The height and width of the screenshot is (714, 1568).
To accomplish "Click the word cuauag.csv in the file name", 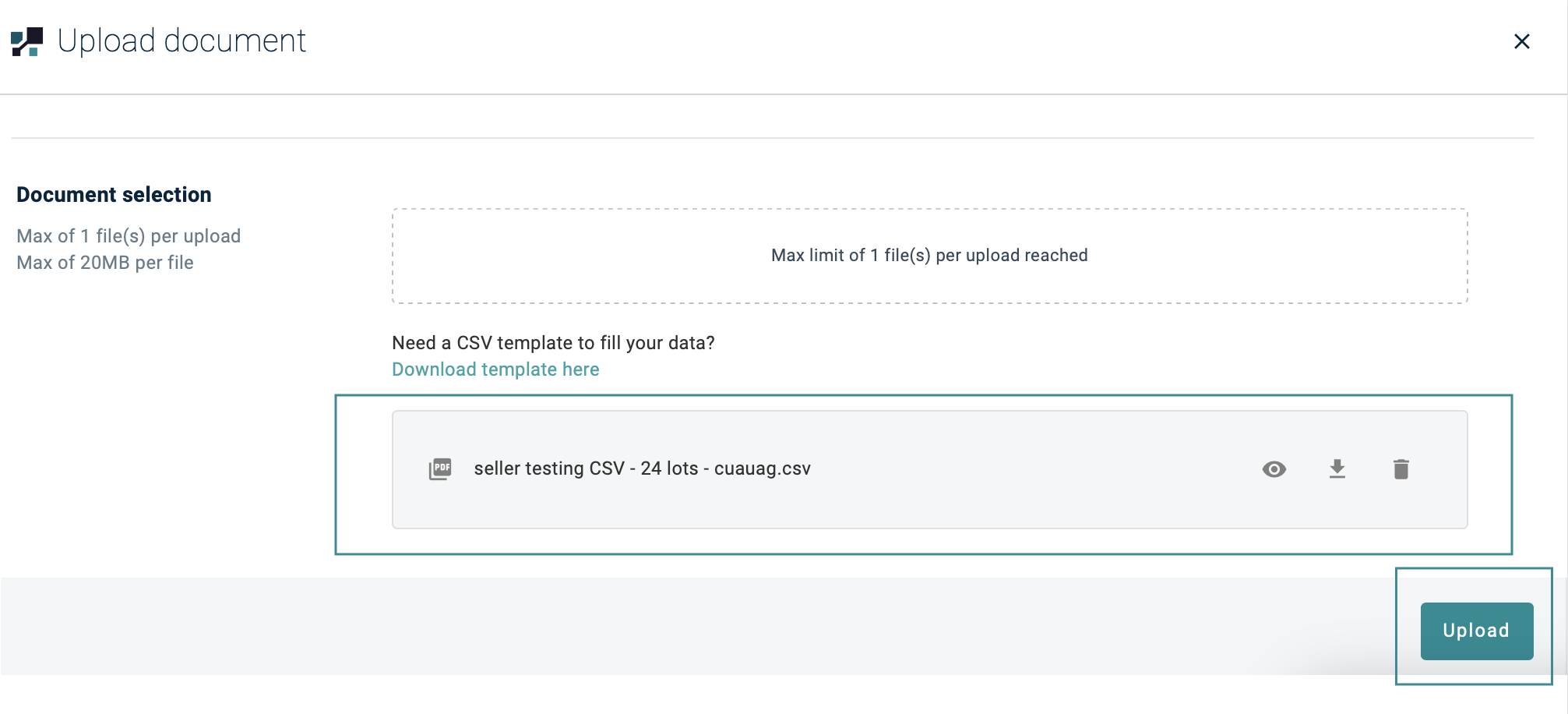I will click(762, 468).
